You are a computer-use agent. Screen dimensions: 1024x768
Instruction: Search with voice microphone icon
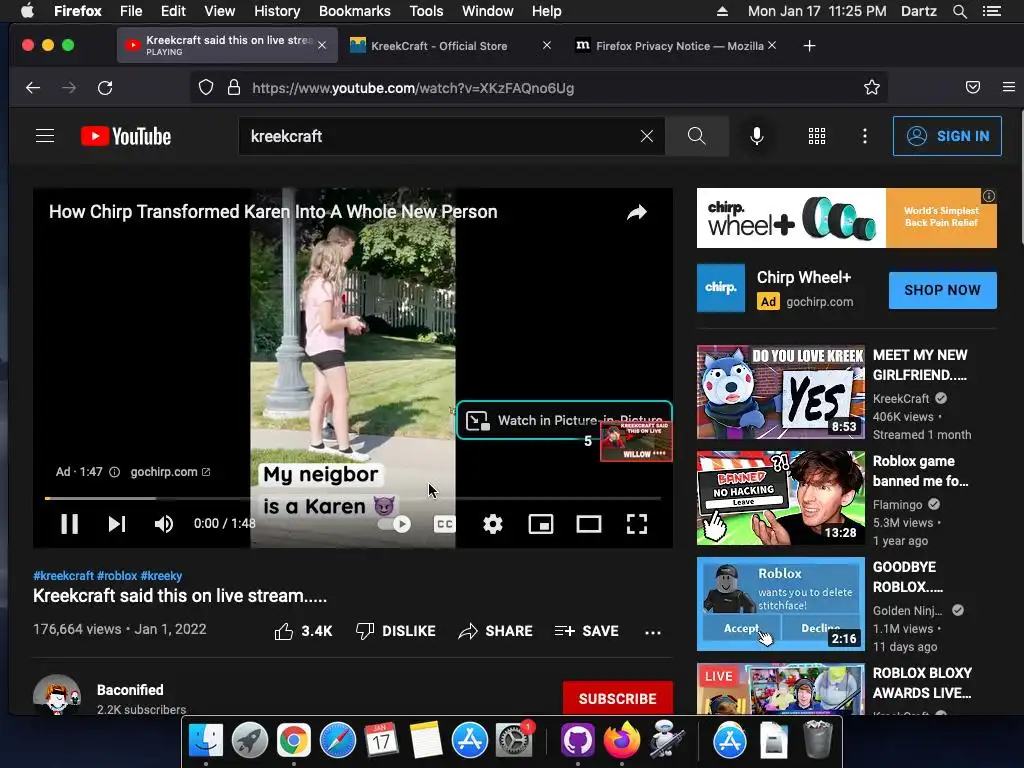point(757,136)
